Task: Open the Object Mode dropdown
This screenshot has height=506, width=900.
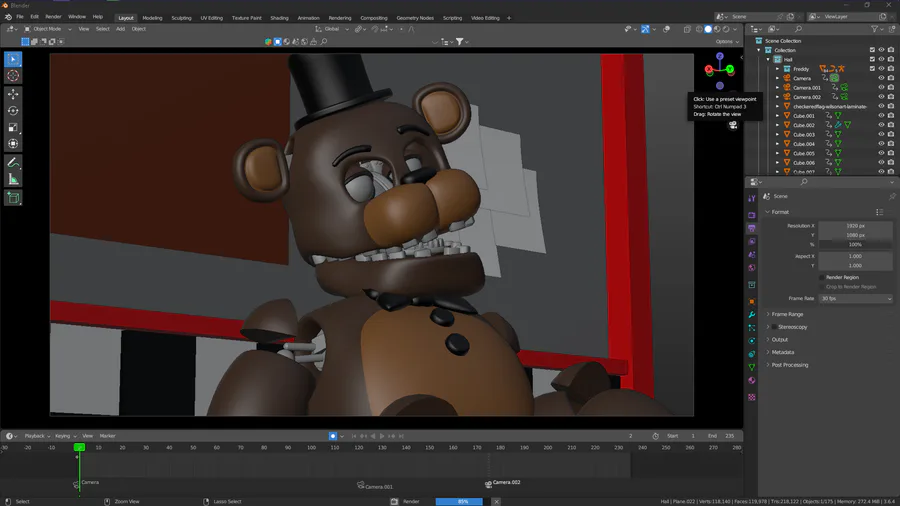Action: [x=48, y=29]
